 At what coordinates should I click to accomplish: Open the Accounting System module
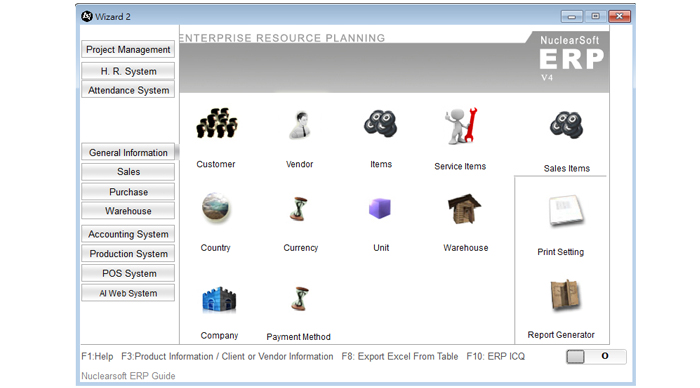point(128,234)
